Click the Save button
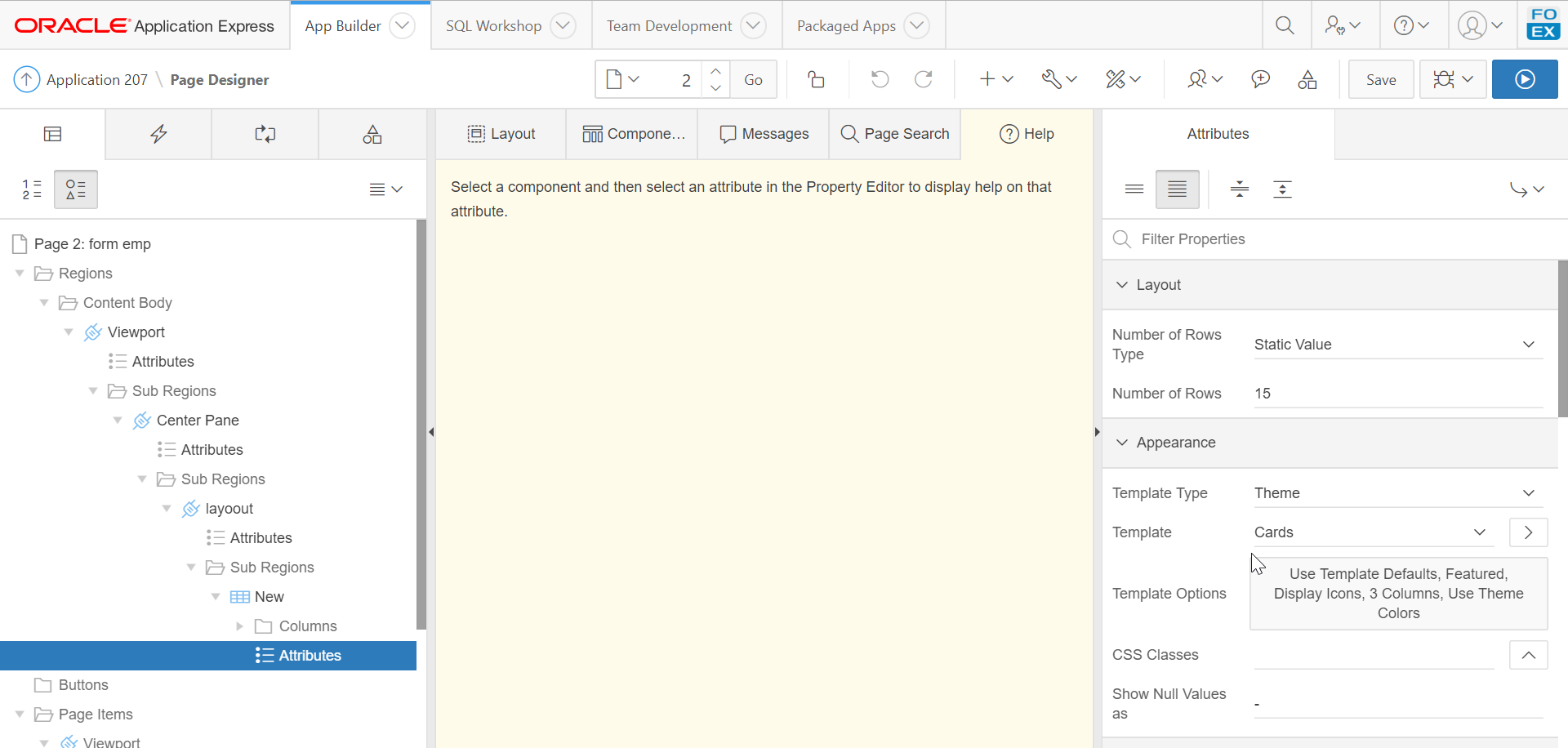 (x=1380, y=79)
